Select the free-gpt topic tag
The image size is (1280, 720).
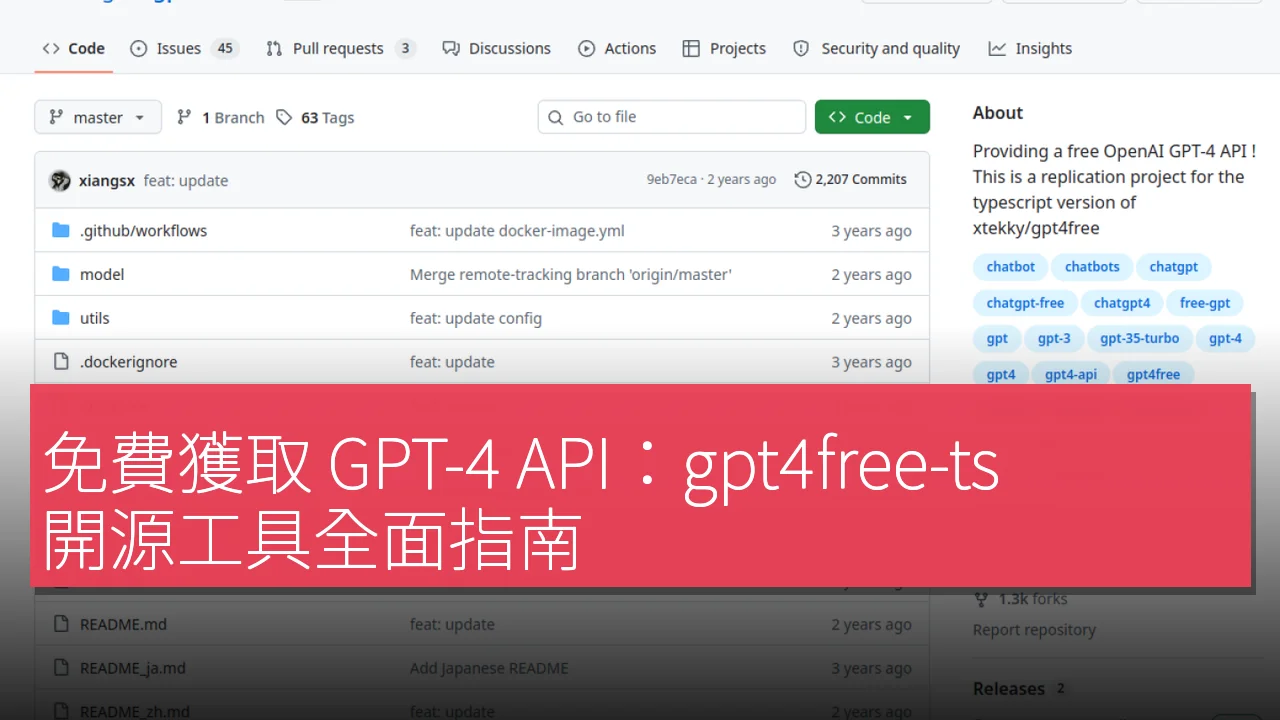coord(1205,303)
